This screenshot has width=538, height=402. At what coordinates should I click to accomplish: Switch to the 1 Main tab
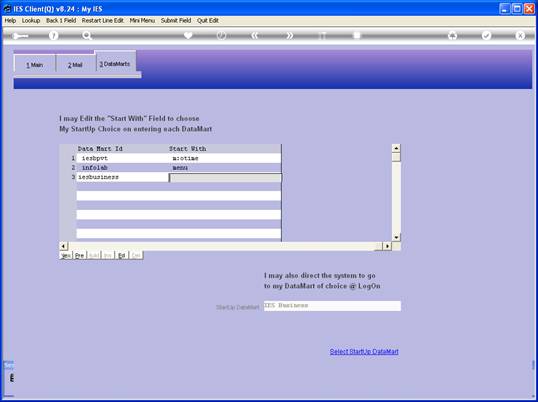coord(35,65)
